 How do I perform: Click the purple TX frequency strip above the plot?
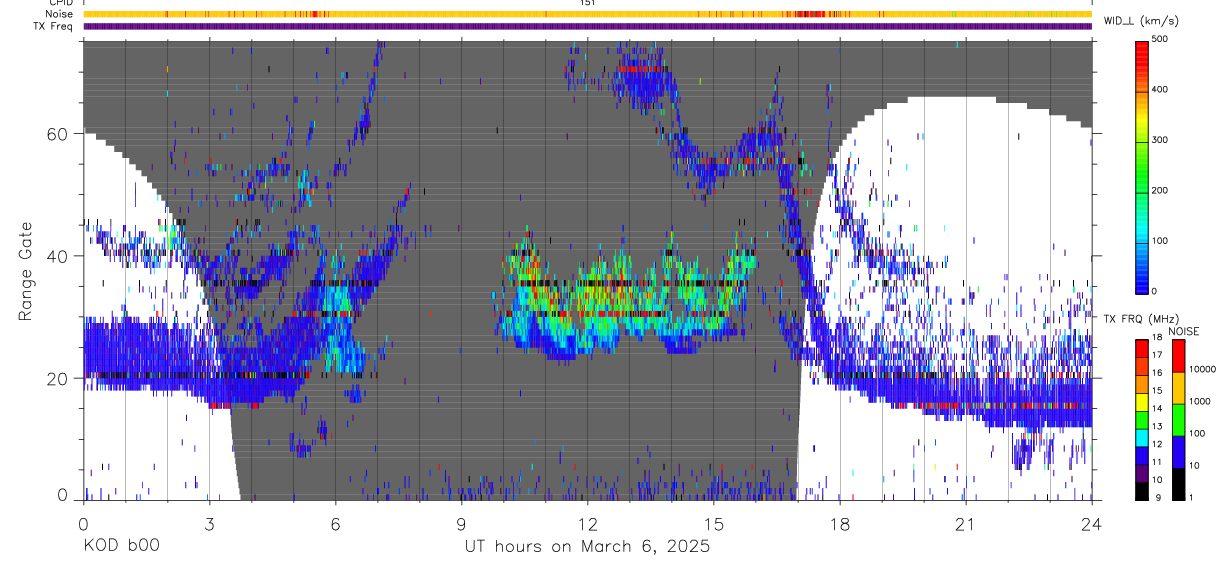pos(587,26)
